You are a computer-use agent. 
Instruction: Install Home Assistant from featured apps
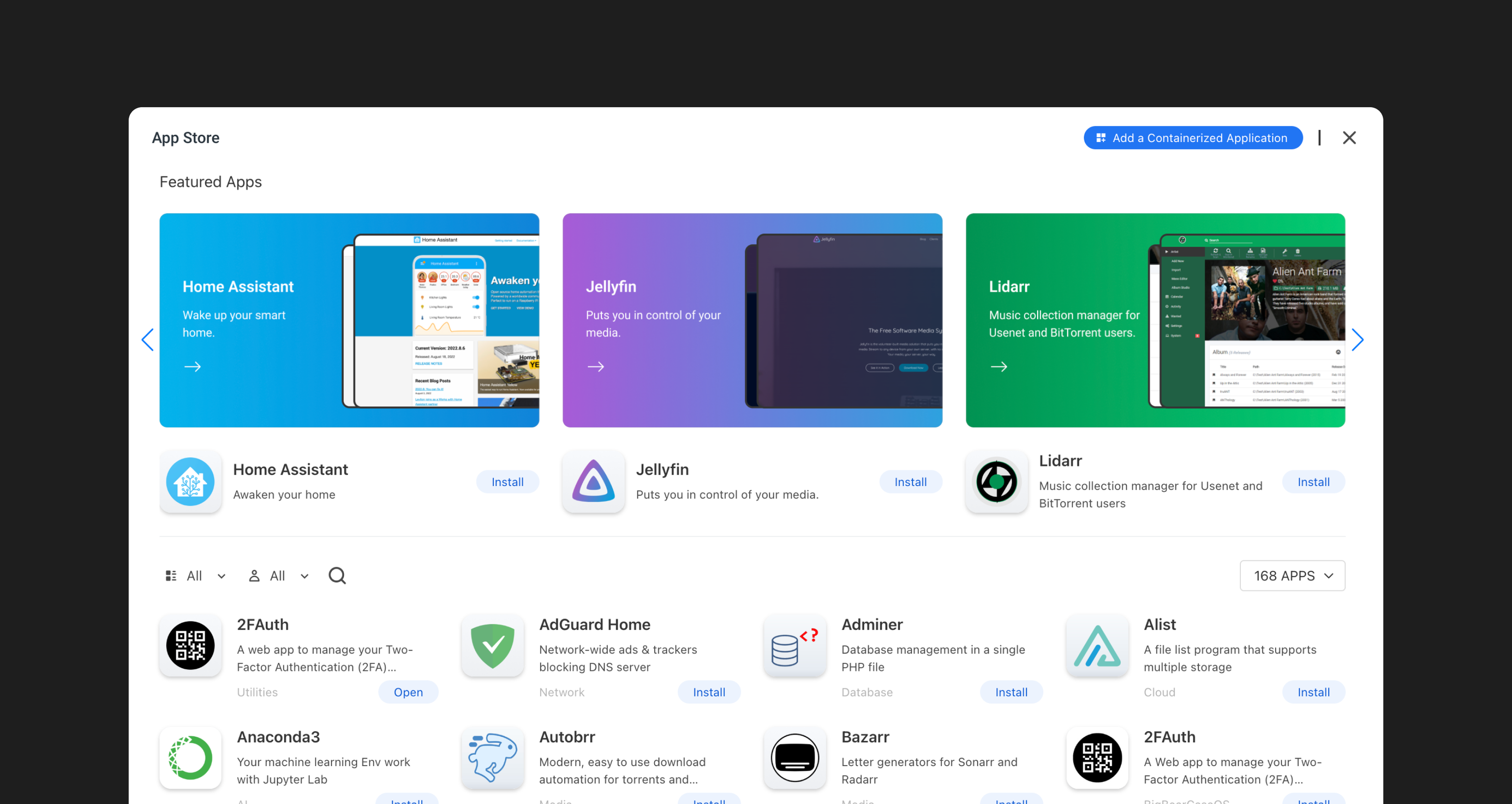507,481
